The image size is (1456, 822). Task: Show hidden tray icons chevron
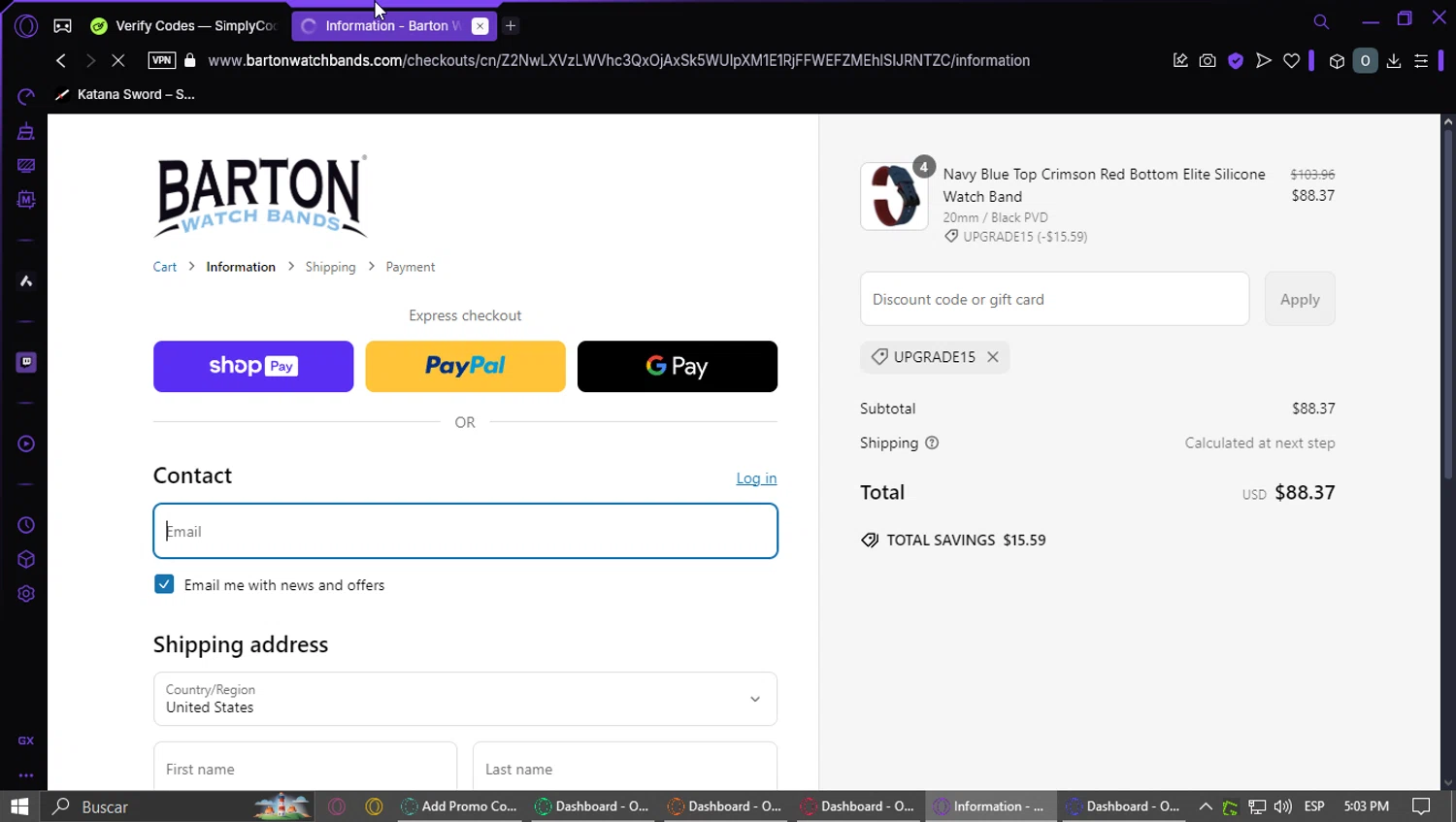1206,806
